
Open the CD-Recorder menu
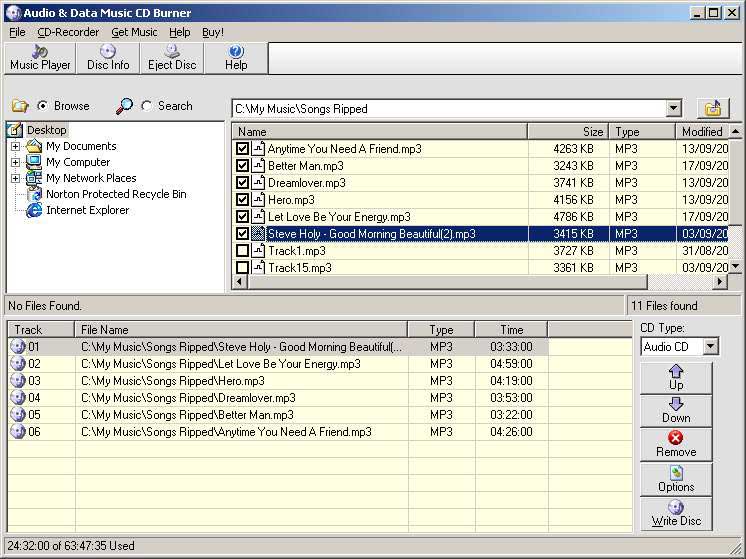click(68, 32)
